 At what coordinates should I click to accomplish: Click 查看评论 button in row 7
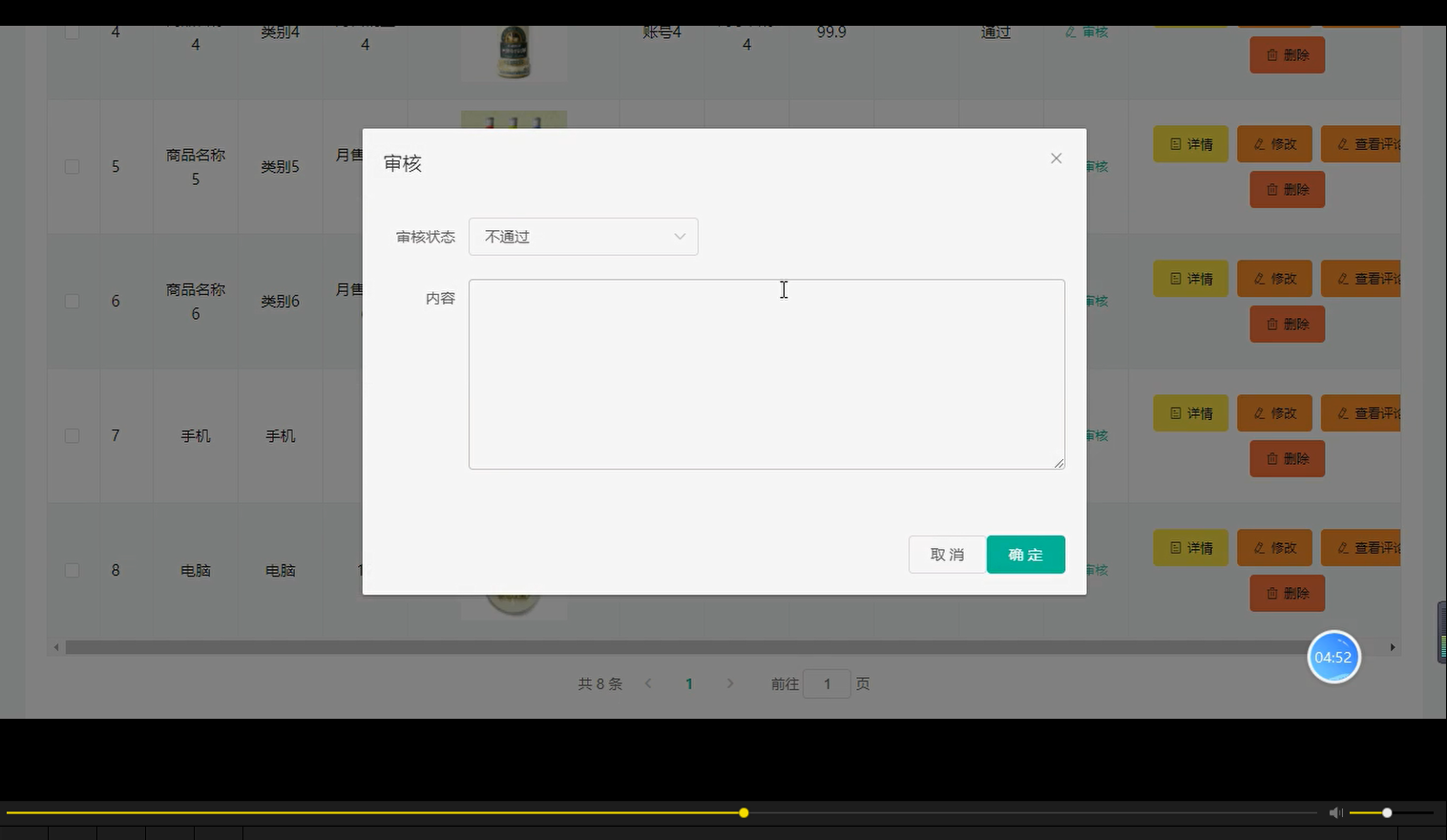click(1361, 413)
